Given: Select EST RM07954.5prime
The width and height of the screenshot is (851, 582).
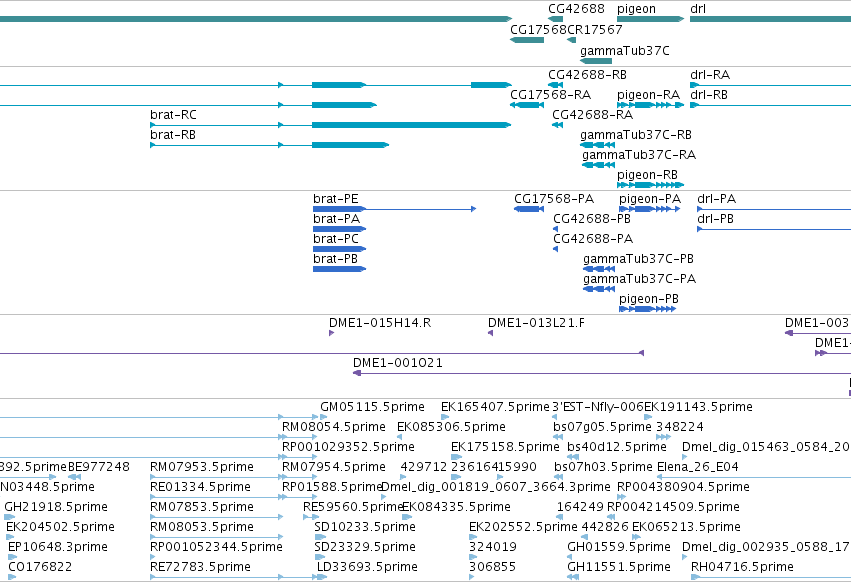Looking at the screenshot, I should [x=334, y=467].
